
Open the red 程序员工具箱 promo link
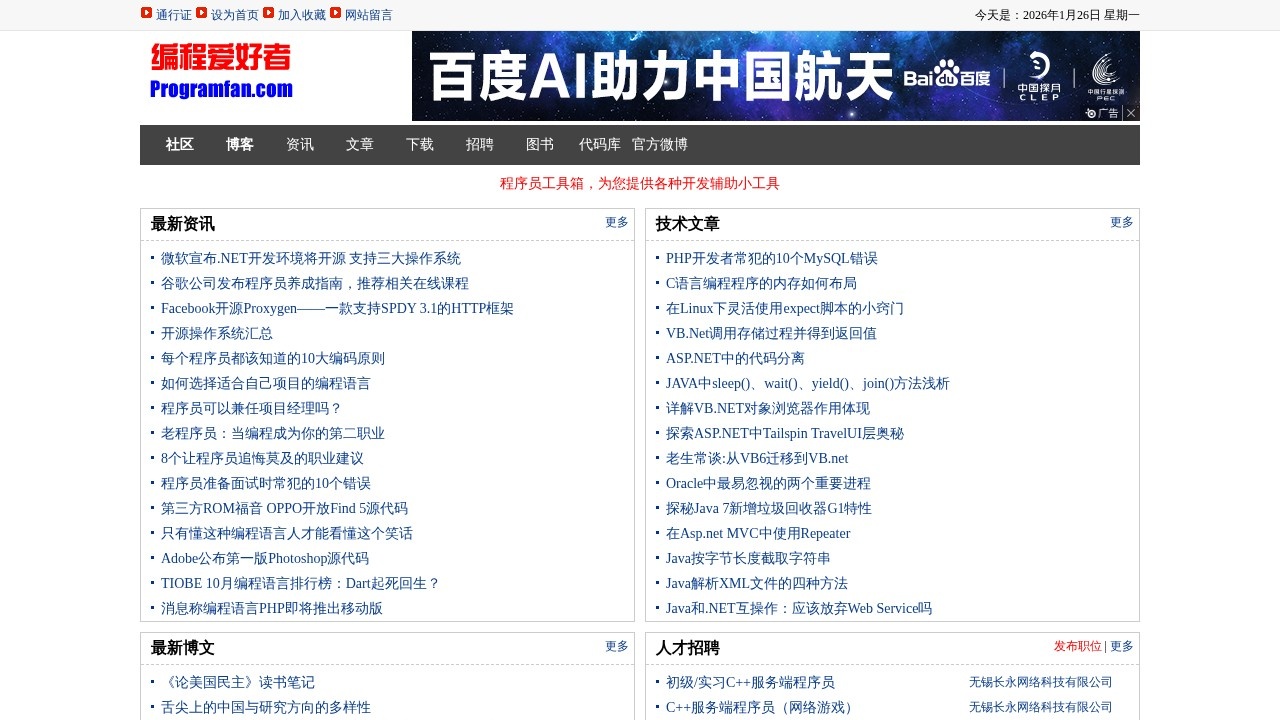(640, 184)
